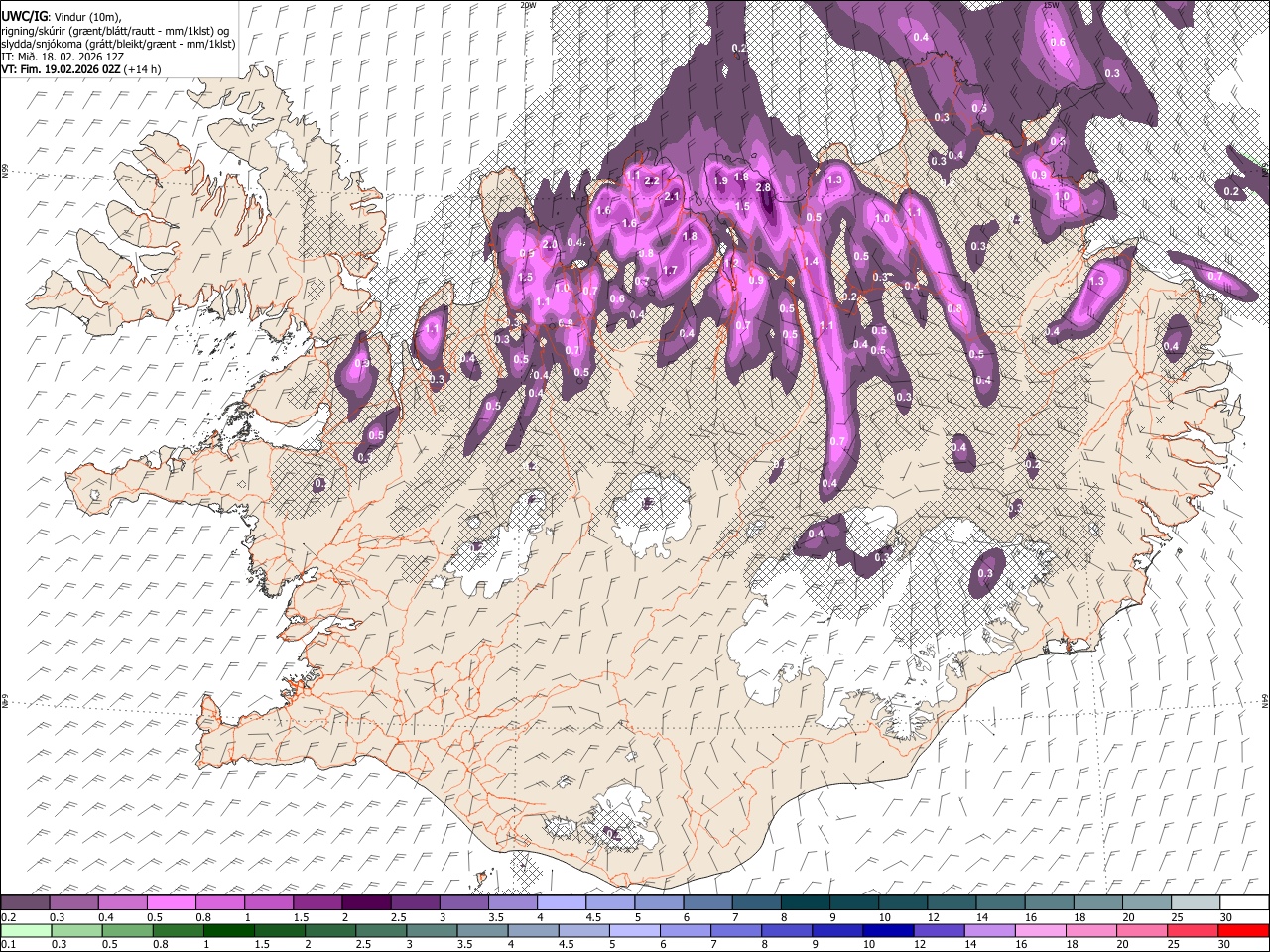Click the 2.0 snowfall value on the map
This screenshot has width=1270, height=952.
(549, 244)
